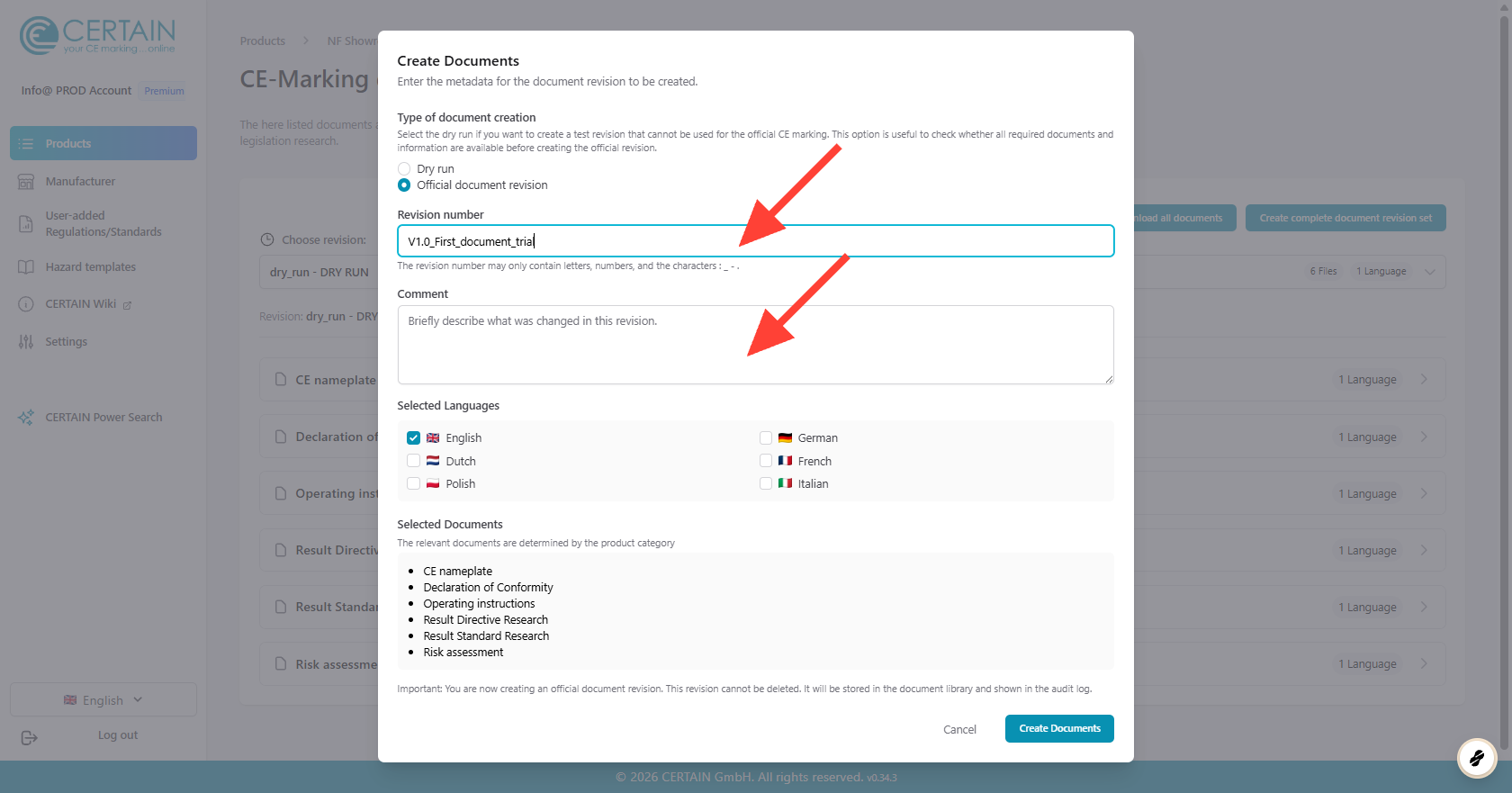Image resolution: width=1512 pixels, height=793 pixels.
Task: Expand the revision dropdown chevron near 1 Language
Action: [x=1429, y=272]
